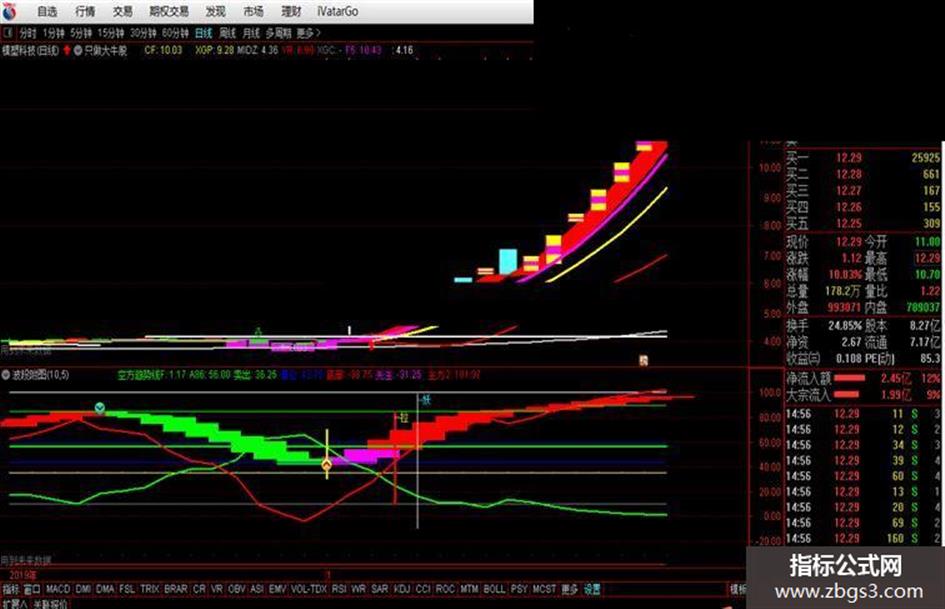Click 关联报价 at bottom-left
The width and height of the screenshot is (945, 609).
click(x=50, y=604)
